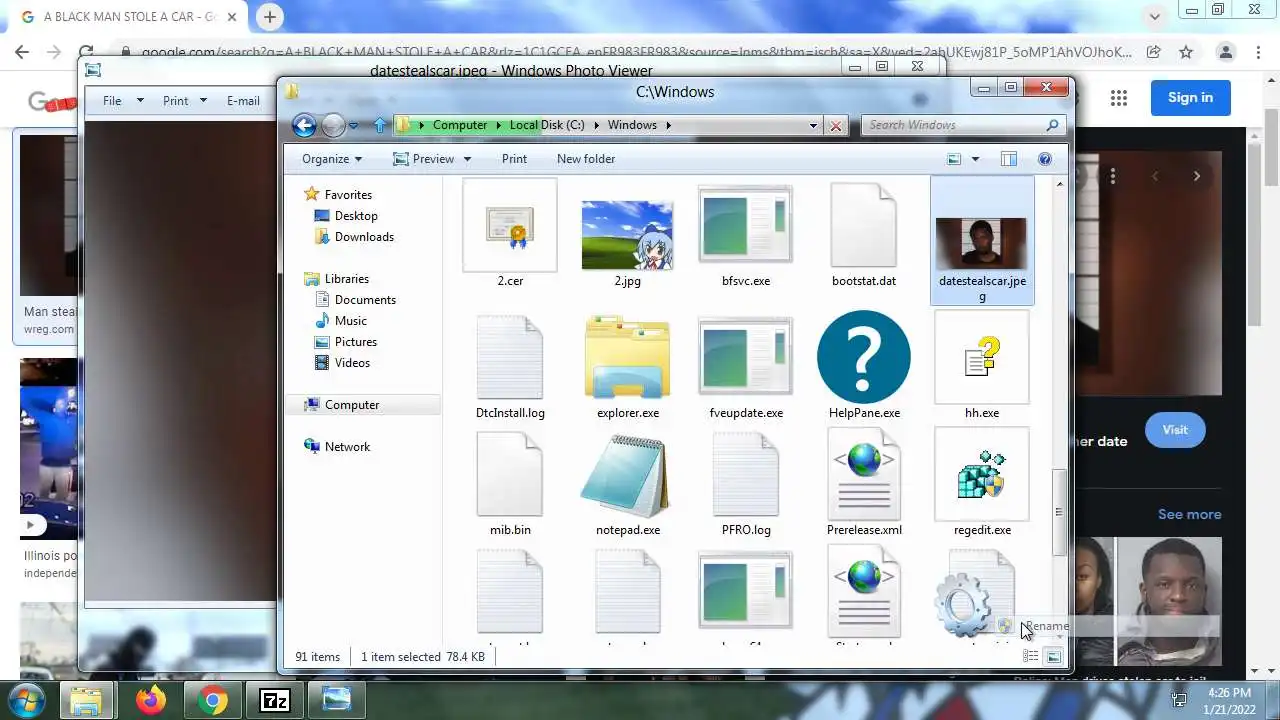1280x720 pixels.
Task: Click See more link in Chrome
Action: click(x=1189, y=514)
